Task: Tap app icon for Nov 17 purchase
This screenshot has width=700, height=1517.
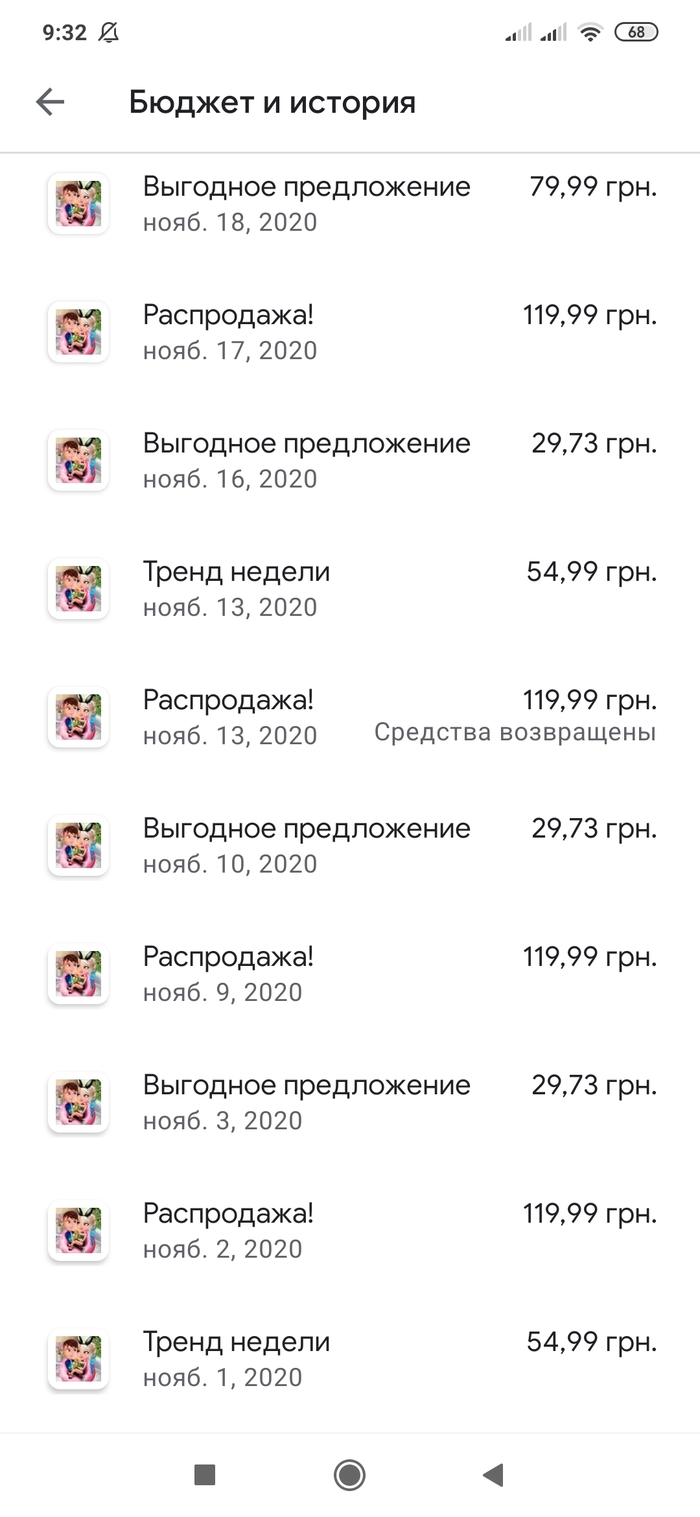Action: (x=78, y=332)
